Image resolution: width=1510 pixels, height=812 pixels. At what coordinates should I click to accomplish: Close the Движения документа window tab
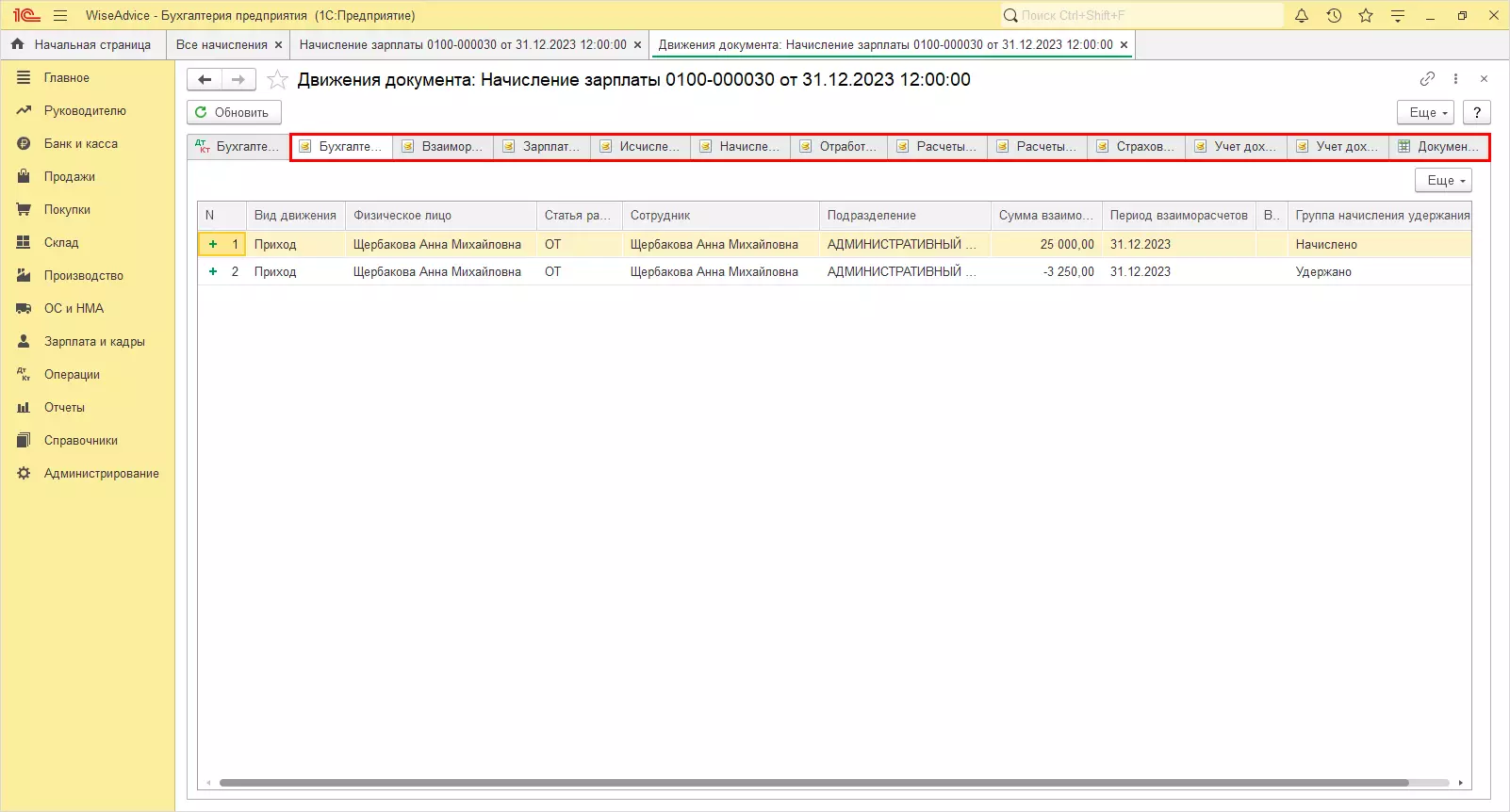point(1124,45)
